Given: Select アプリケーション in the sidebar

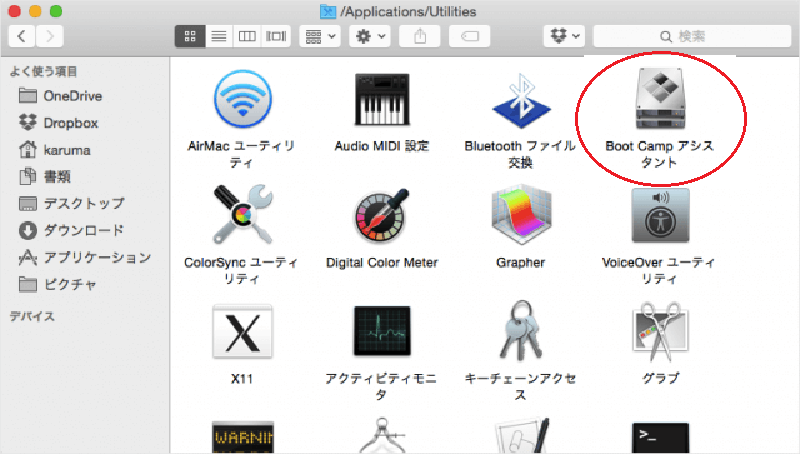Looking at the screenshot, I should coord(85,258).
